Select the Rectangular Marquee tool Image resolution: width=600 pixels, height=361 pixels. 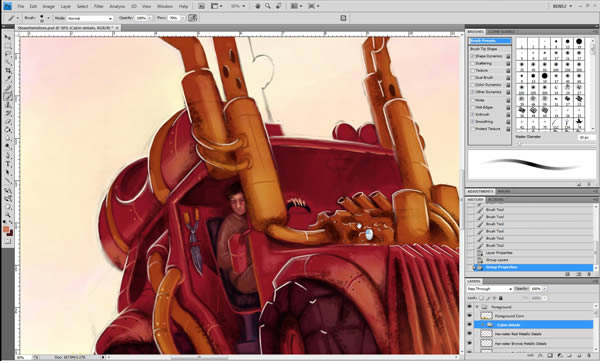[x=7, y=45]
